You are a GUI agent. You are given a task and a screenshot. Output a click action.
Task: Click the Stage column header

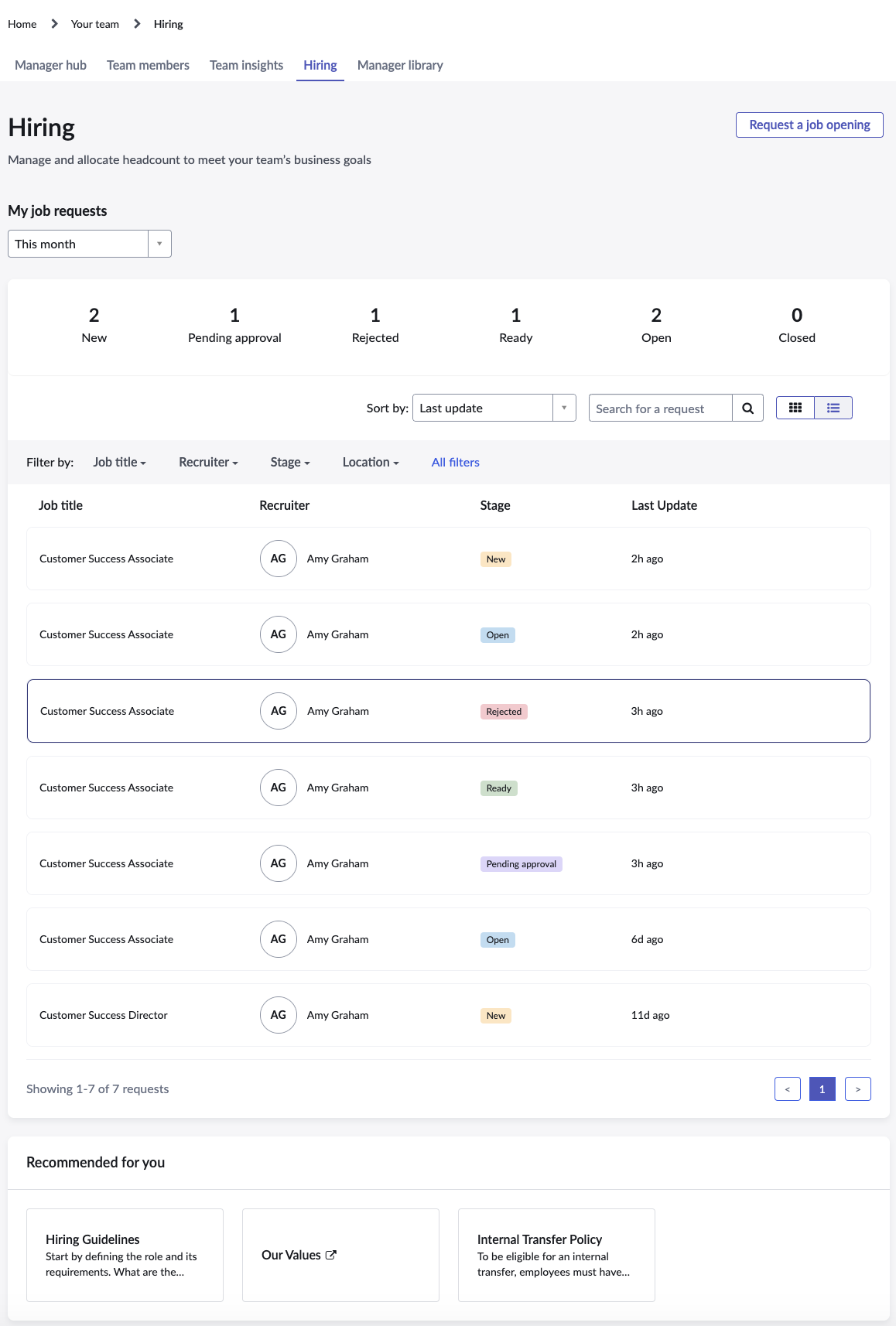(x=495, y=505)
